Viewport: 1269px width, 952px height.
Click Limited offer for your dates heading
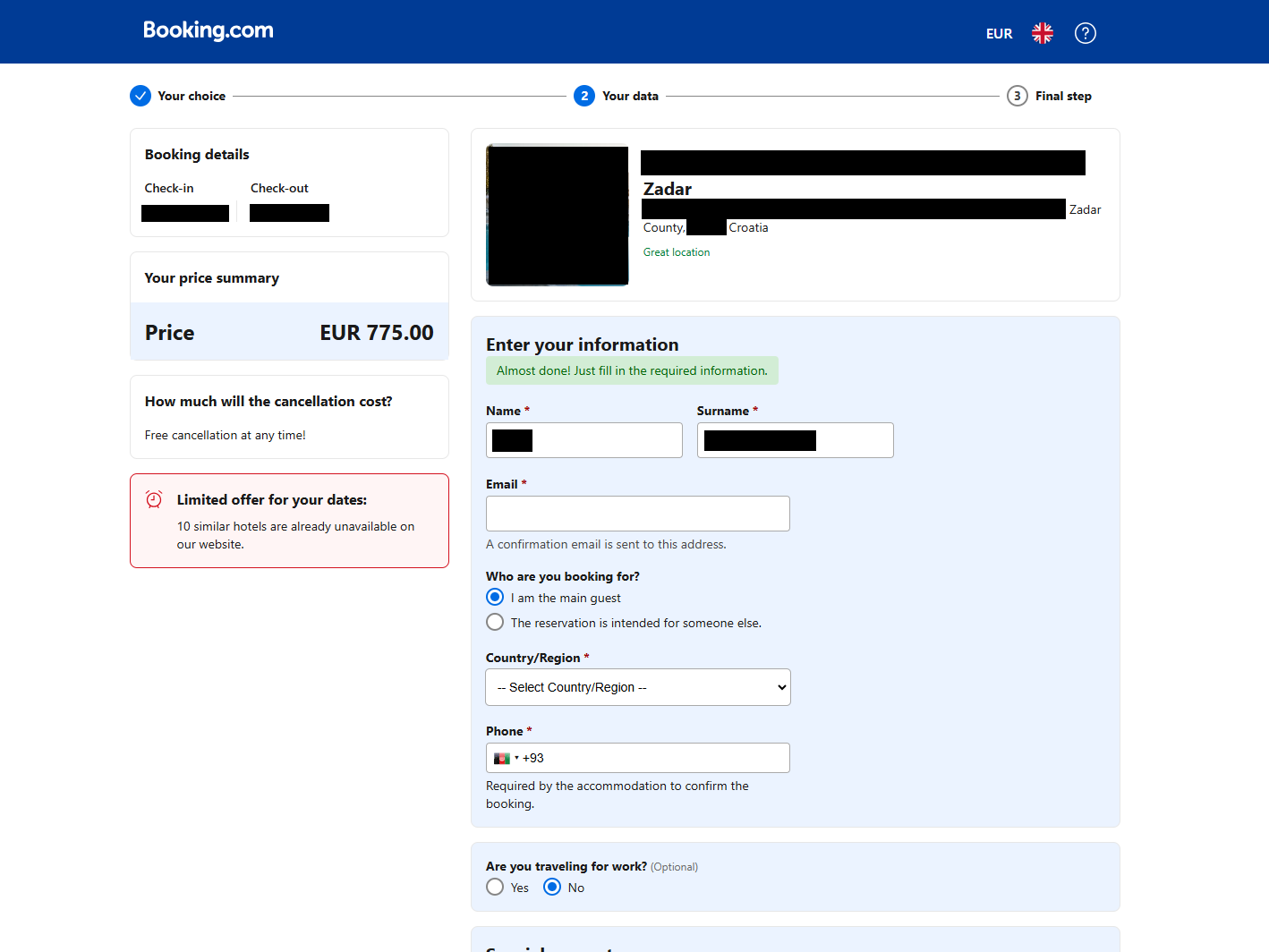272,500
